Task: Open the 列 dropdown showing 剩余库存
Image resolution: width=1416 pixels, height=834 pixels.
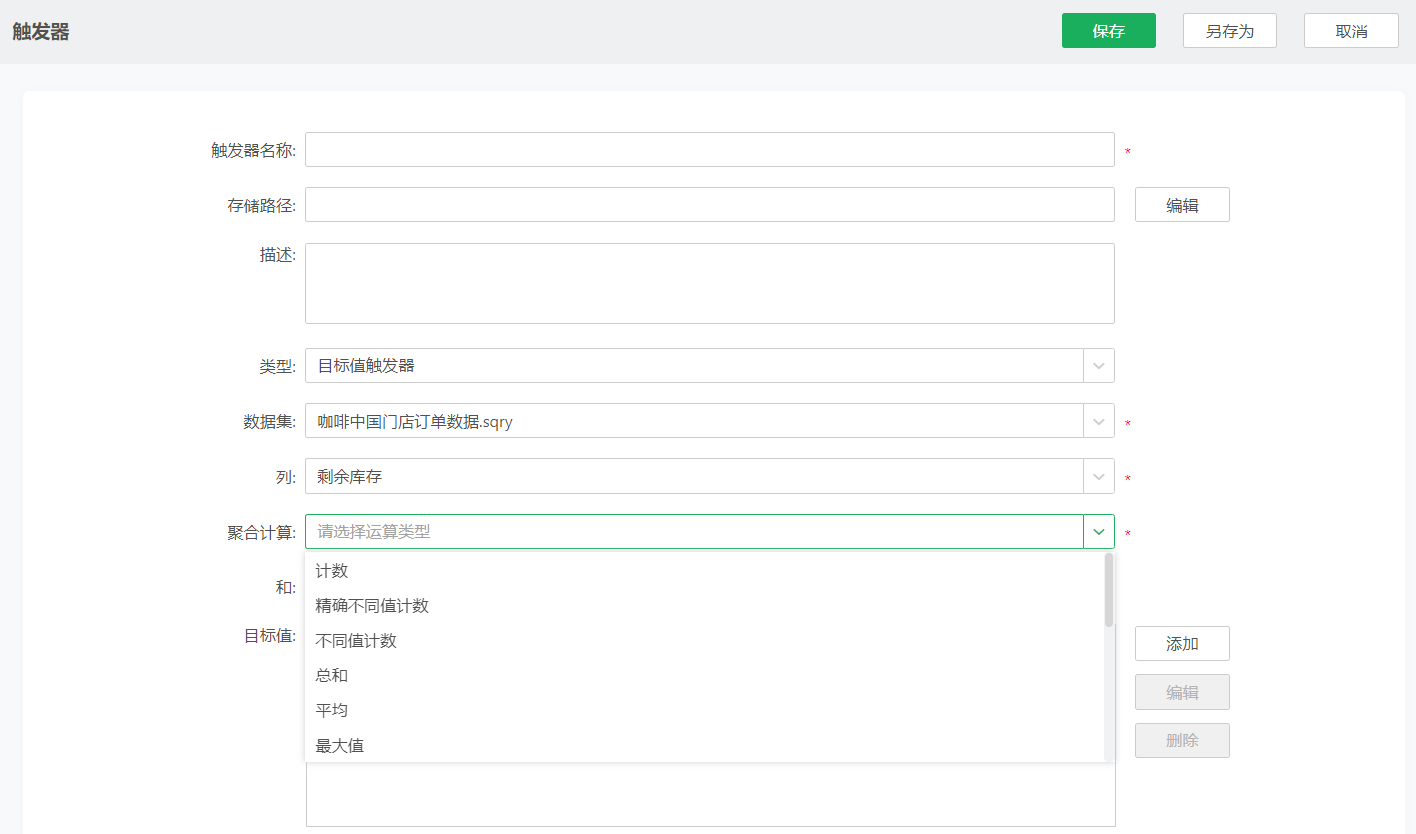Action: click(x=1098, y=476)
